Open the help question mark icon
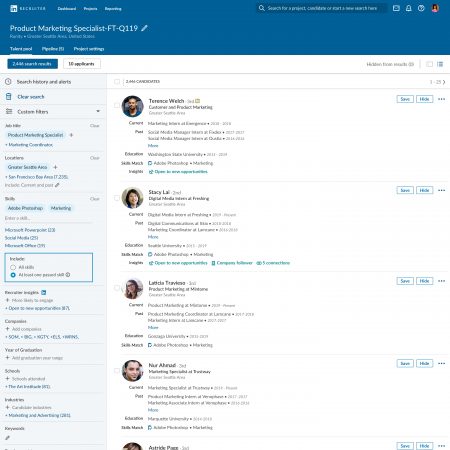 [x=421, y=8]
